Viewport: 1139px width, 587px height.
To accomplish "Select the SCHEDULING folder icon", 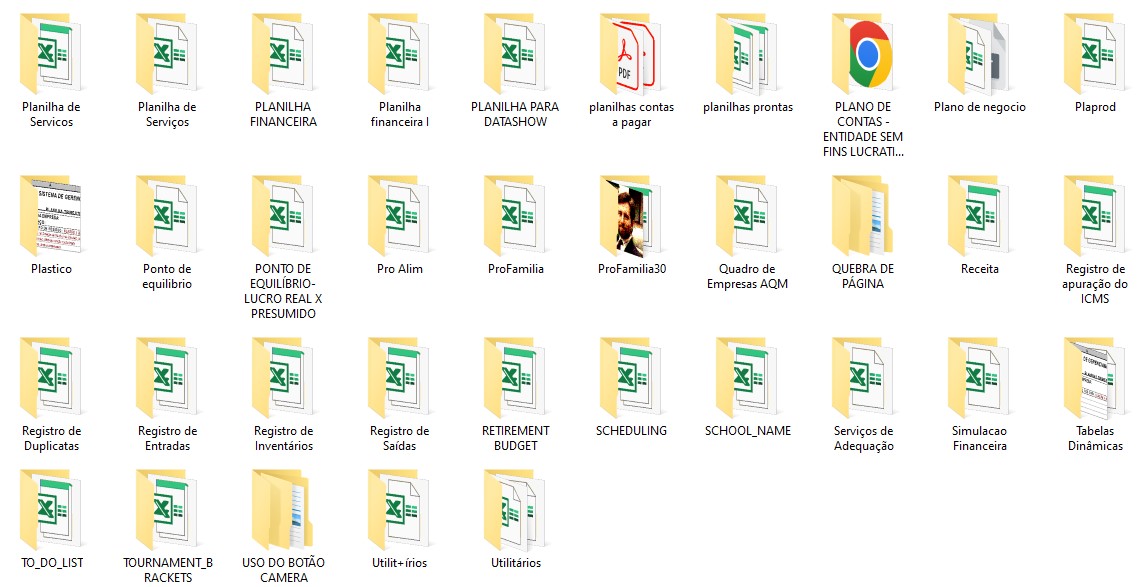I will coord(631,376).
